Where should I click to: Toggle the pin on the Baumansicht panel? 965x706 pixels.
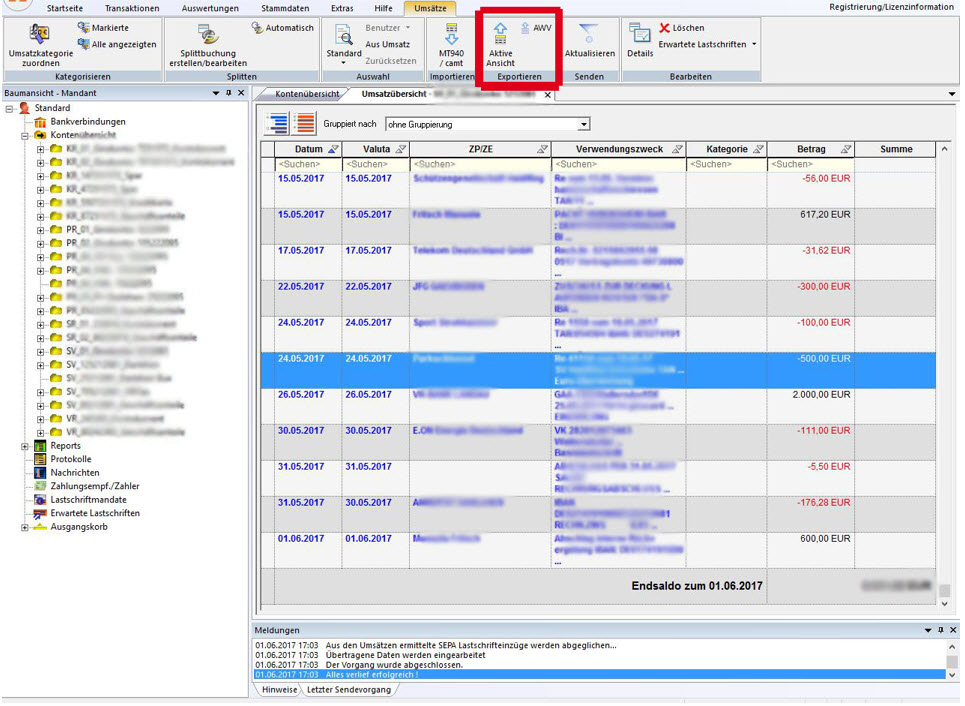coord(229,93)
